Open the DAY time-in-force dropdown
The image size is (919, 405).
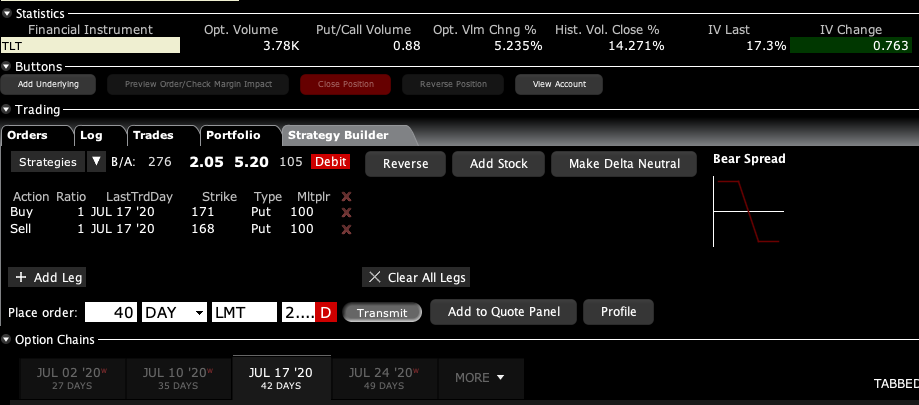[199, 313]
